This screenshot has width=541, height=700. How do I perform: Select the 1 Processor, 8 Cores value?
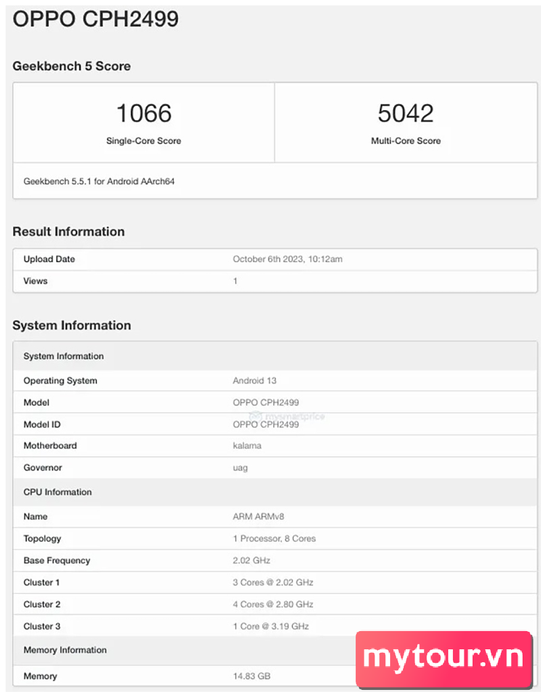(274, 538)
